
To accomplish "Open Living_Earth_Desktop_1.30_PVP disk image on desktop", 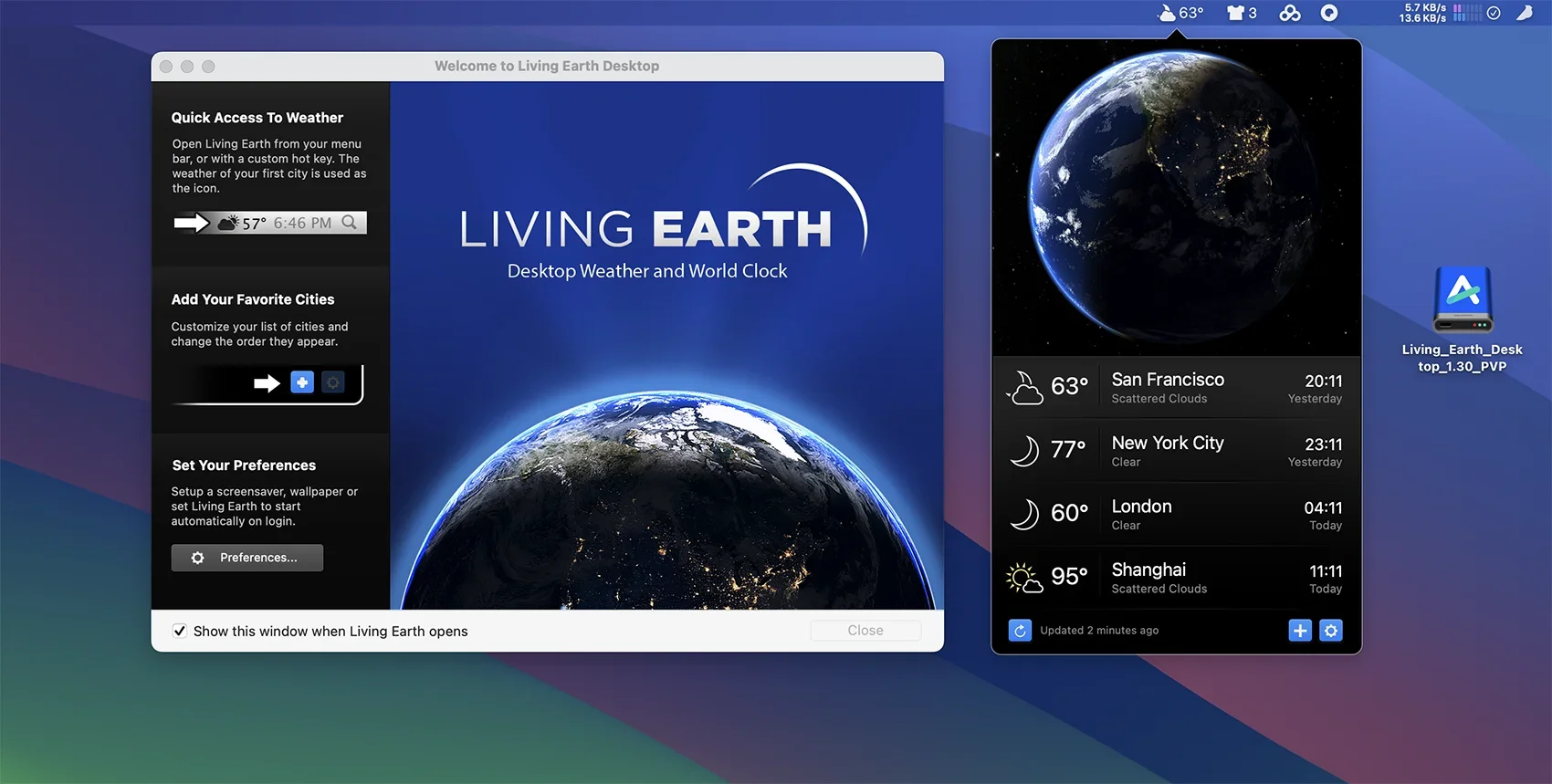I will [x=1463, y=319].
